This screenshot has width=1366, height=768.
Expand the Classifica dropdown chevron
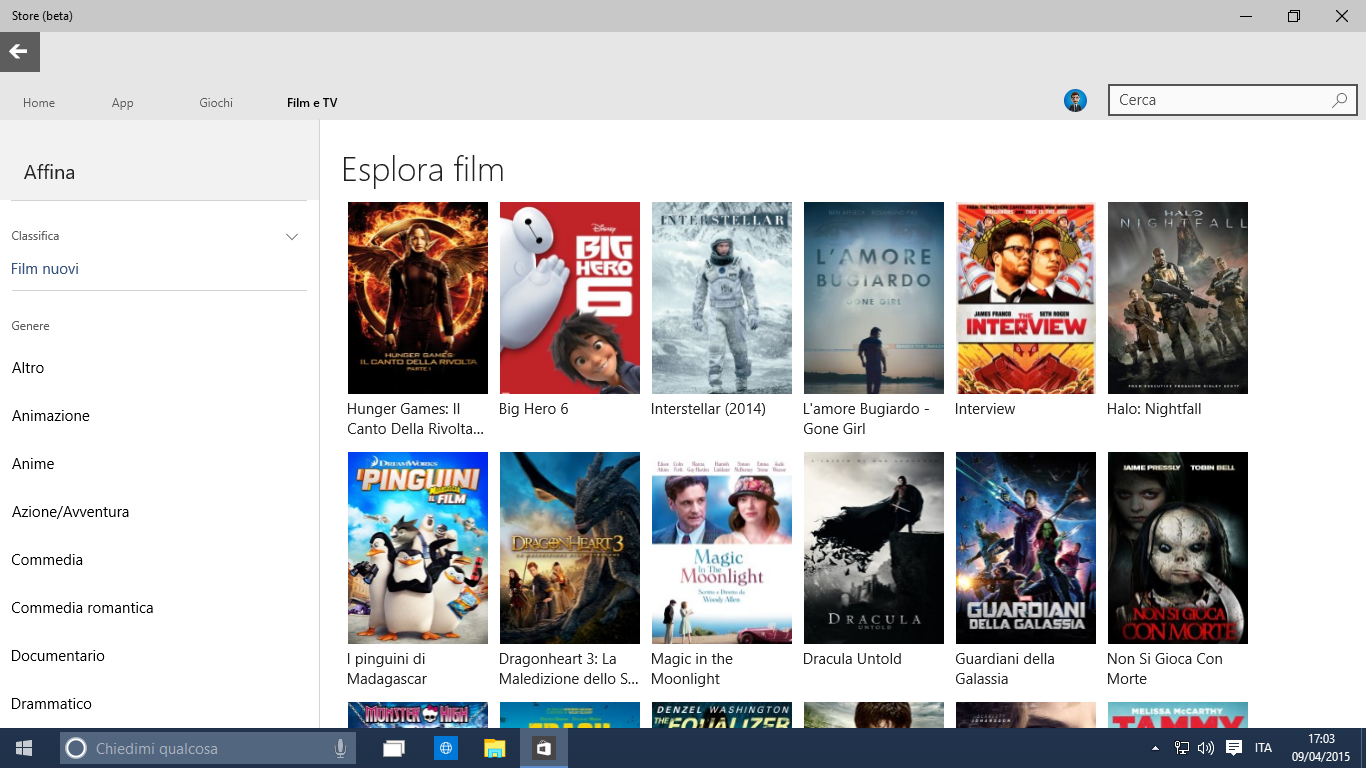pyautogui.click(x=292, y=237)
